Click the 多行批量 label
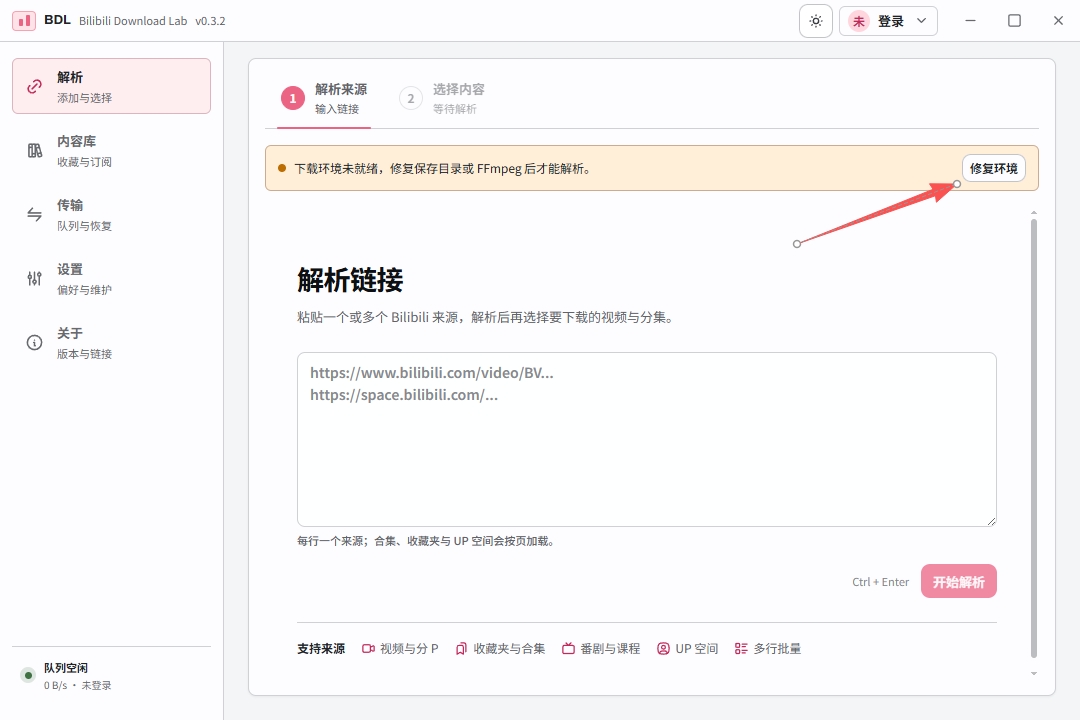 pyautogui.click(x=777, y=648)
